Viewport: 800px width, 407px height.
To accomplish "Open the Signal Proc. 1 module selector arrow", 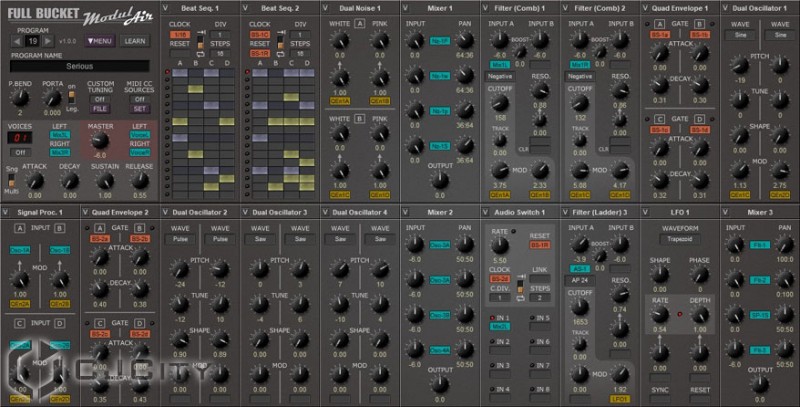I will (6, 212).
